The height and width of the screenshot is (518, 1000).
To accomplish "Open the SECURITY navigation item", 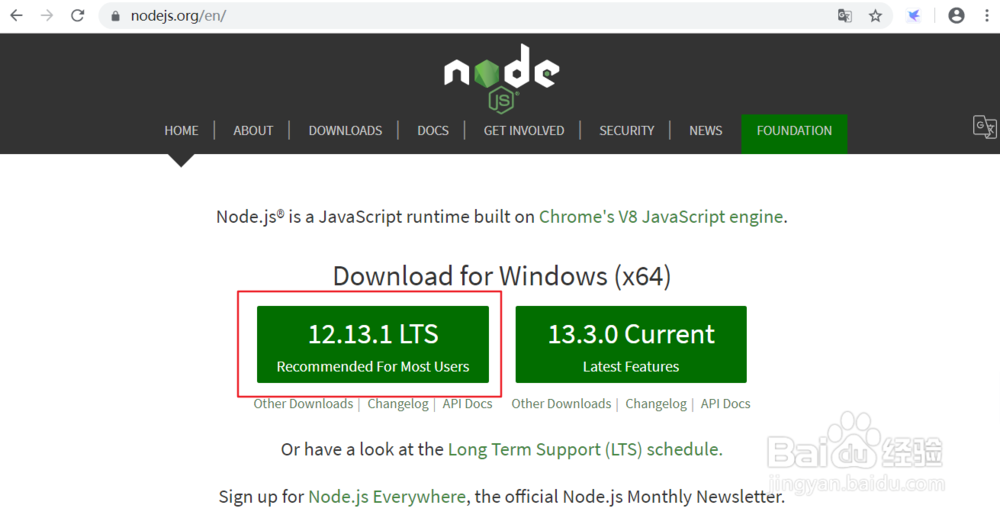I will tap(626, 131).
